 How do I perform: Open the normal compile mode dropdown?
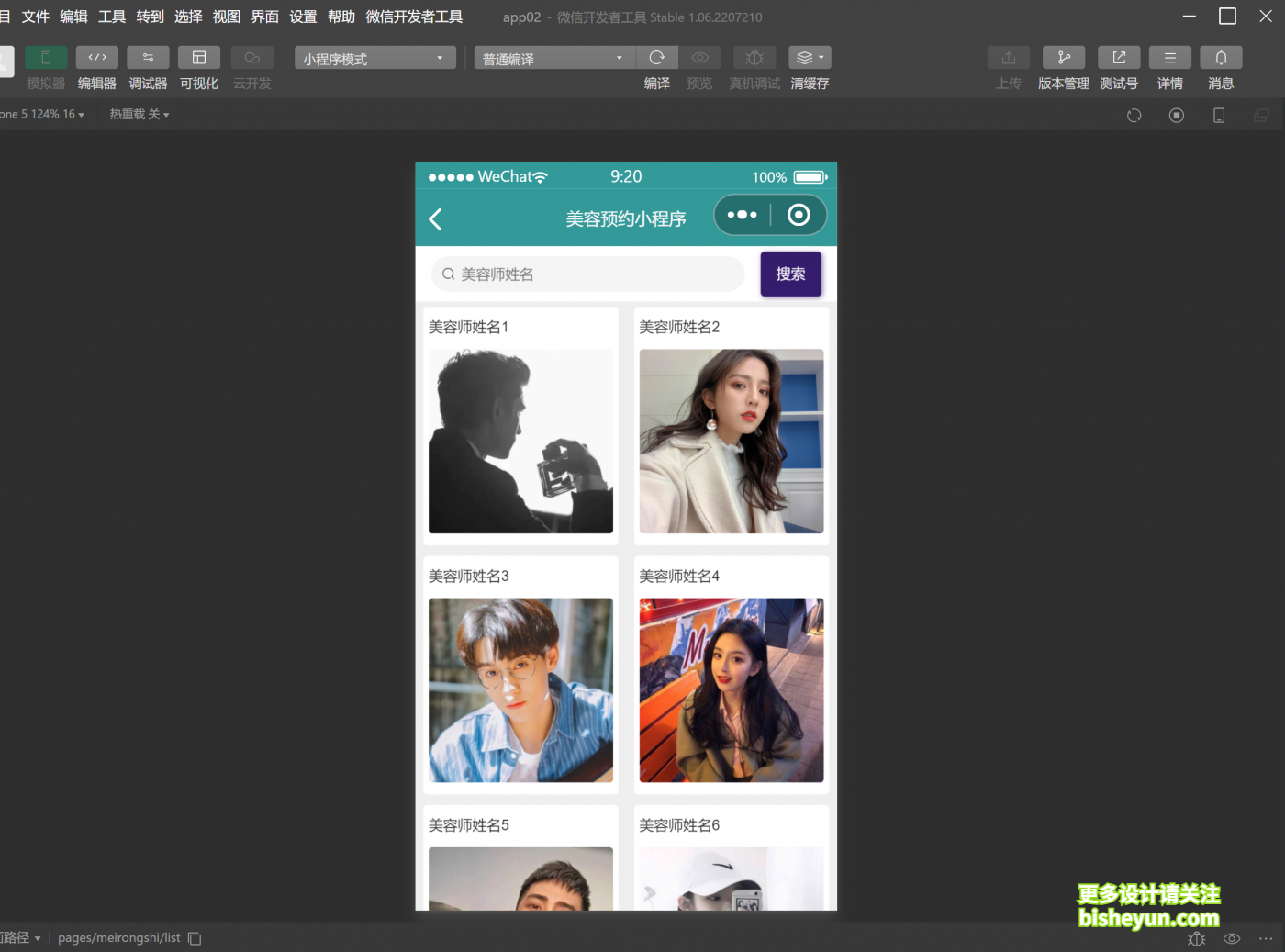[x=554, y=59]
